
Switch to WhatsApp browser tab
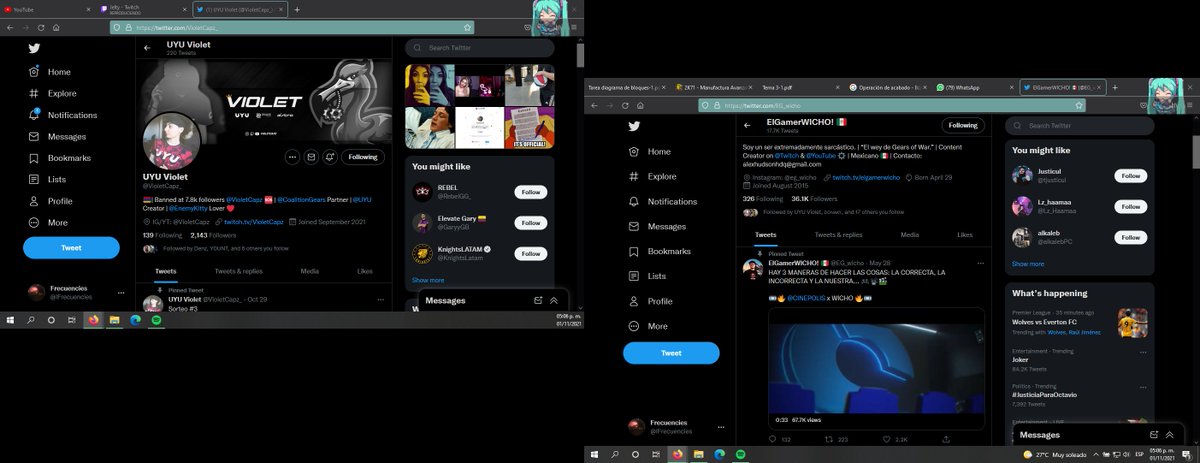click(976, 88)
